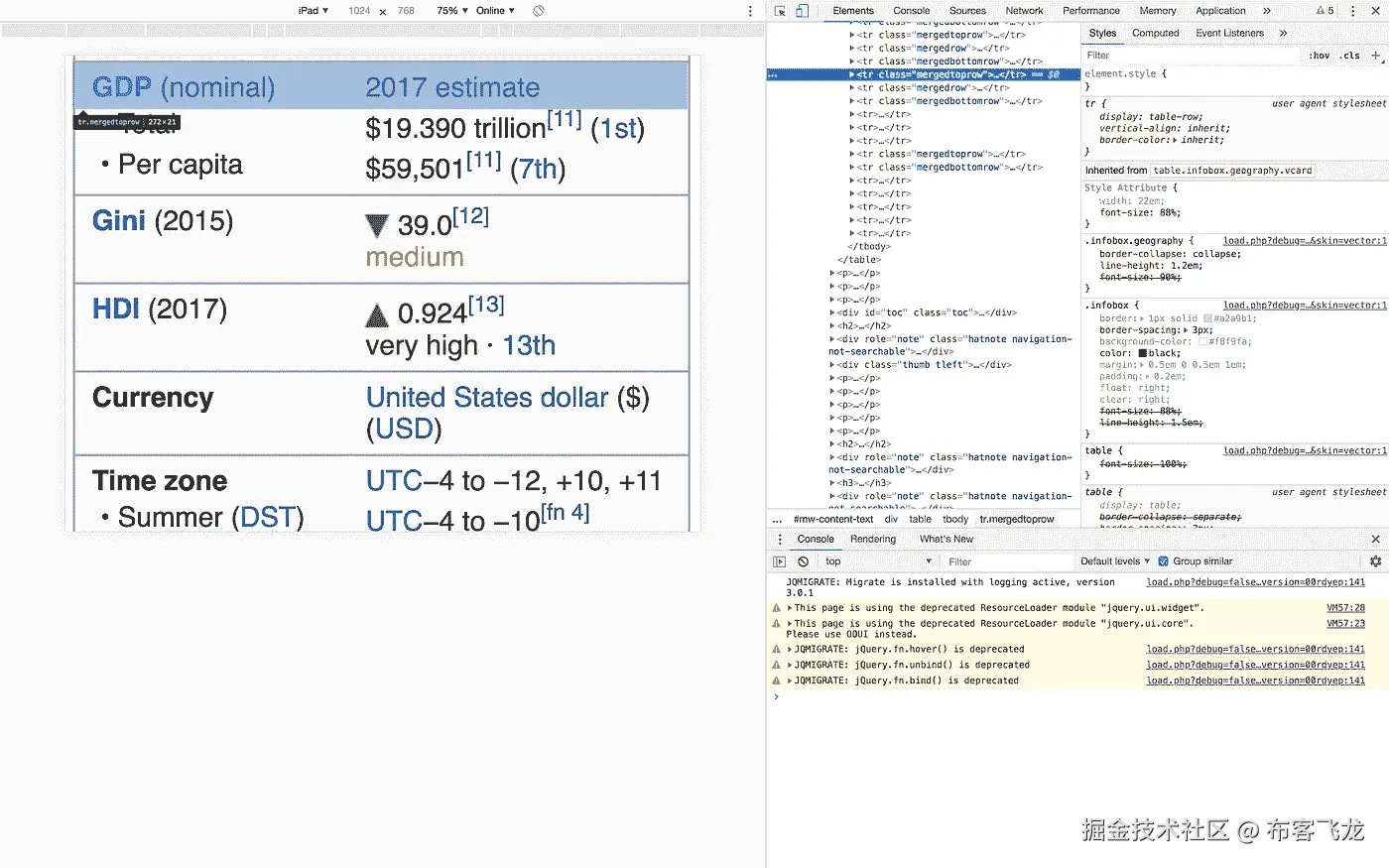Open the 75% zoom dropdown
This screenshot has height=868, width=1389.
[x=452, y=11]
